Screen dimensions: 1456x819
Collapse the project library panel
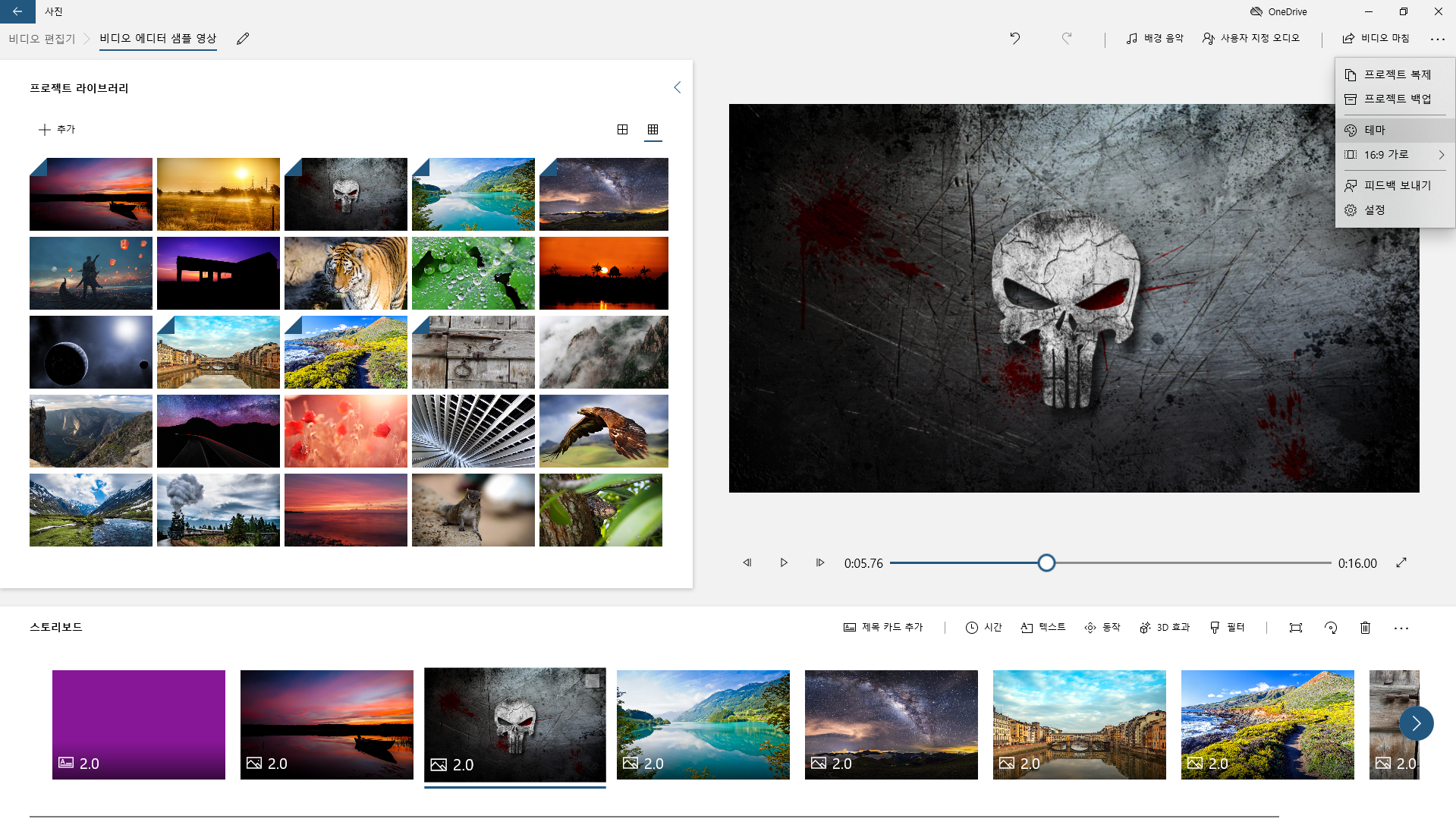678,87
